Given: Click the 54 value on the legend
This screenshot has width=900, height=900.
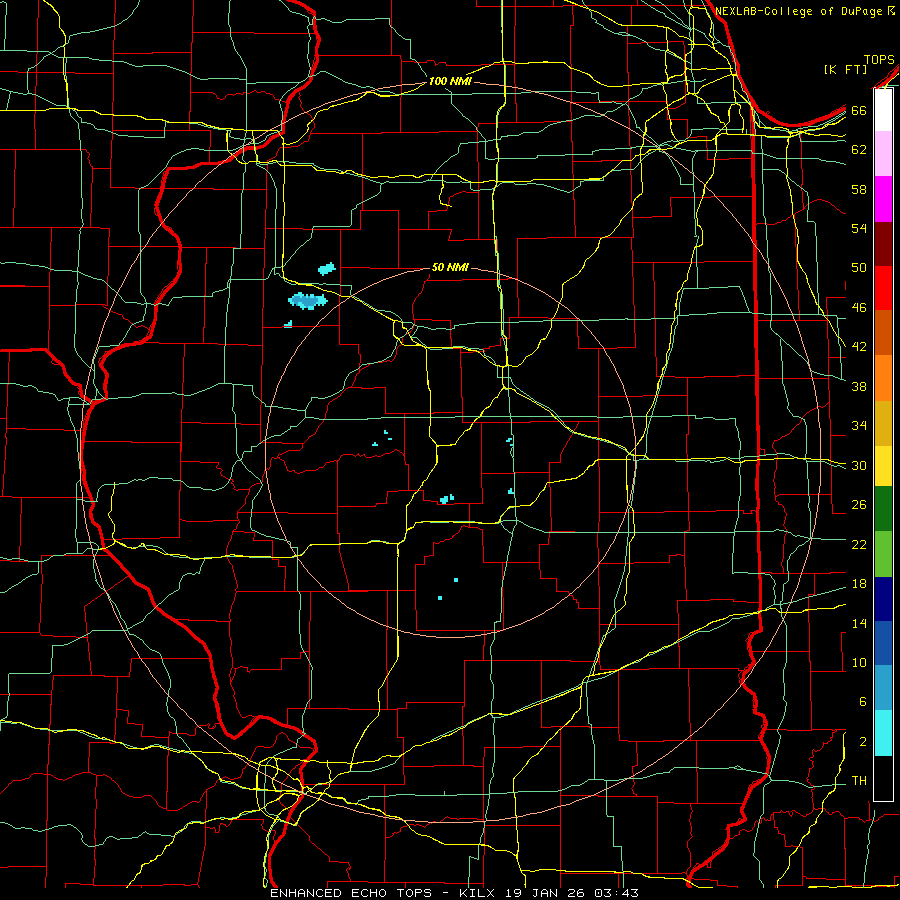Looking at the screenshot, I should (x=859, y=228).
